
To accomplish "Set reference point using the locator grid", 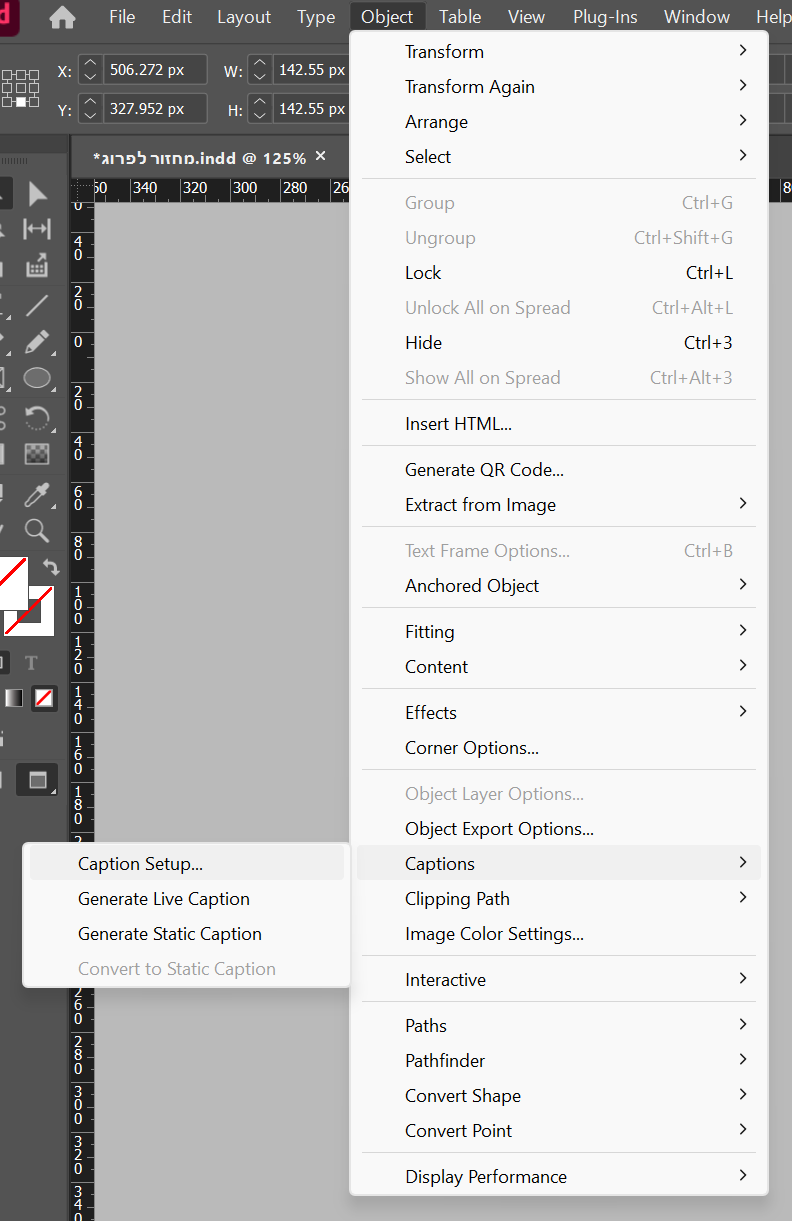I will click(21, 88).
